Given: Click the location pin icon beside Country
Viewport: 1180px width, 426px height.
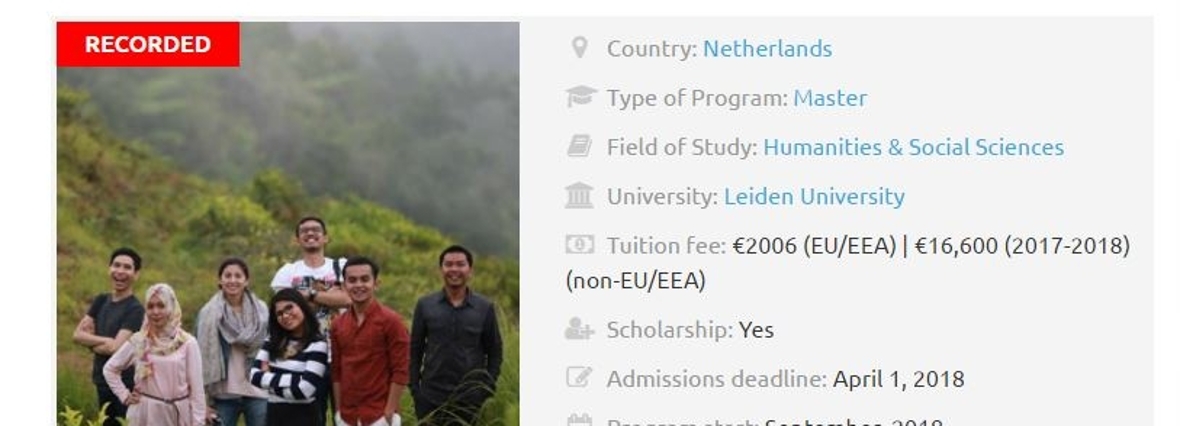Looking at the screenshot, I should pos(579,47).
